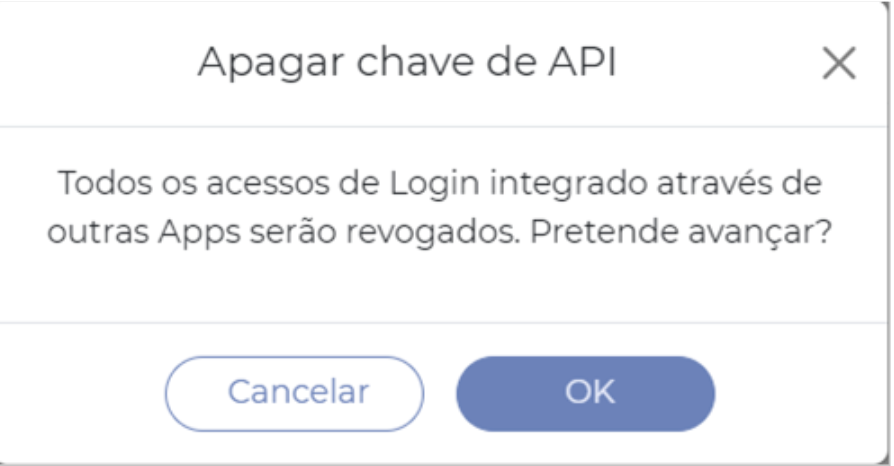Abort API key deletion using Cancelar
The image size is (894, 466).
coord(294,394)
